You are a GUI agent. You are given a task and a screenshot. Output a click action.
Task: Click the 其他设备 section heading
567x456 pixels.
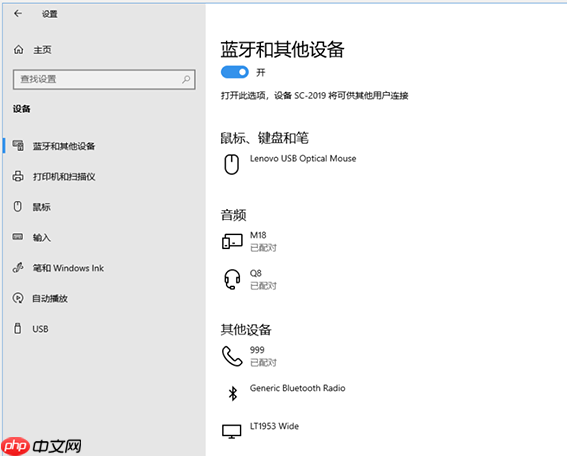pos(246,329)
